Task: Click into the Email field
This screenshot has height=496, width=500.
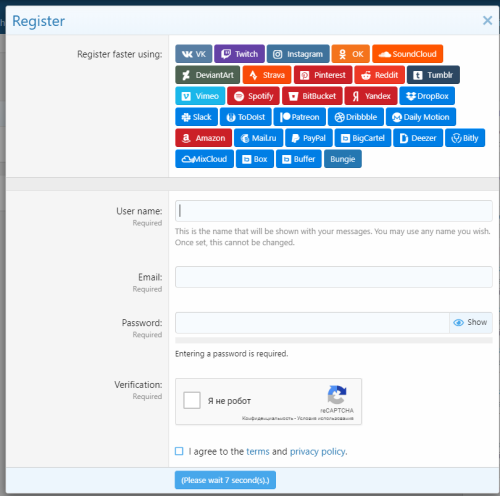Action: click(334, 277)
